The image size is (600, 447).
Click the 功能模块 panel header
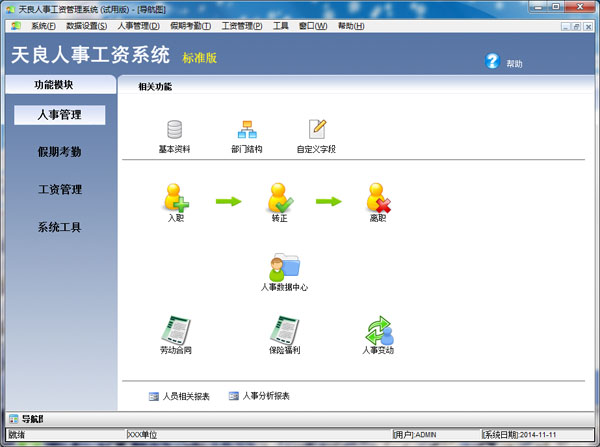(60, 85)
